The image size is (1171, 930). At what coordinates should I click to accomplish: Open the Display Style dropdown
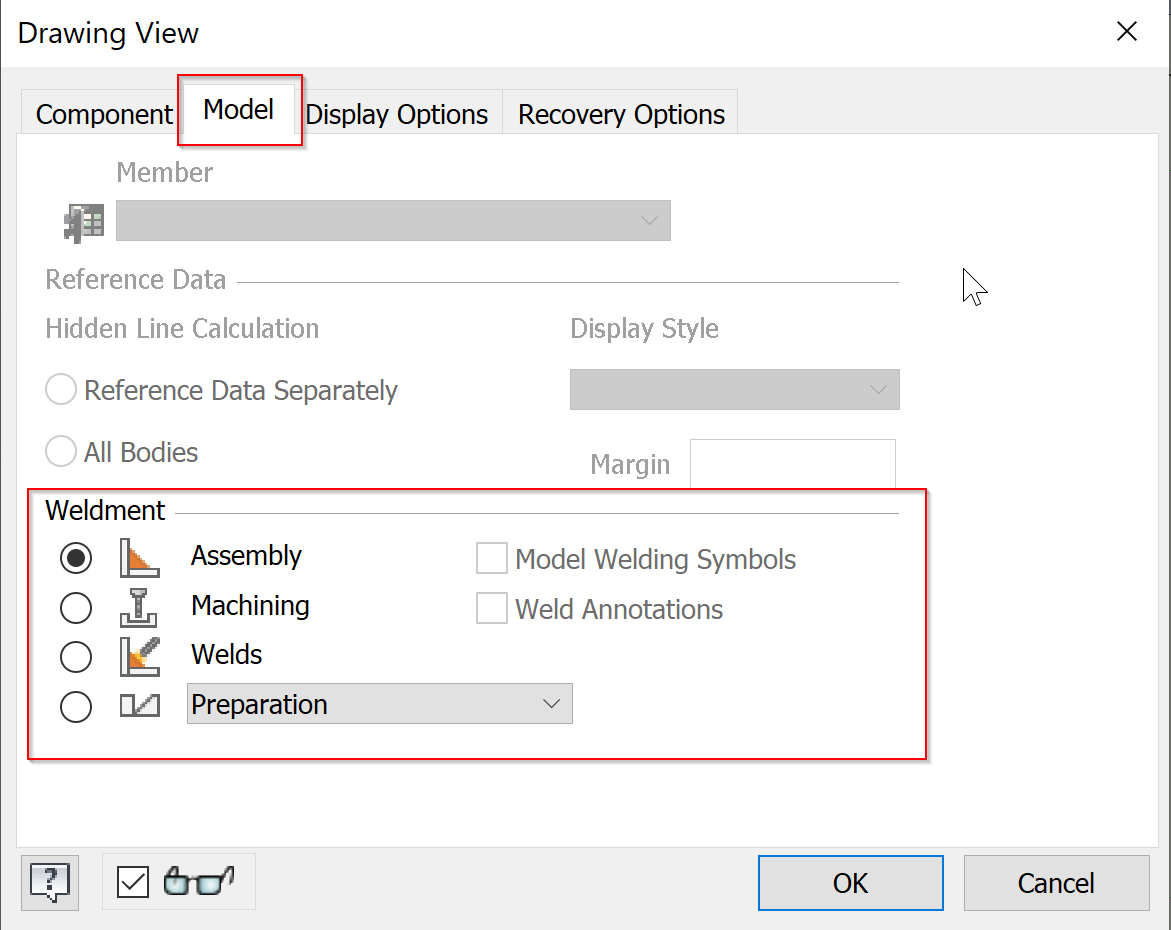point(877,389)
